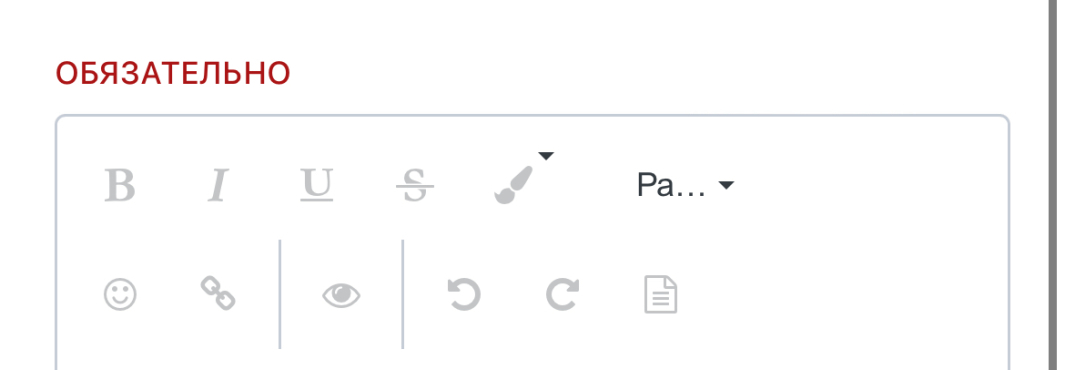This screenshot has width=1065, height=370.
Task: Open the emoji smiley picker
Action: (x=120, y=295)
